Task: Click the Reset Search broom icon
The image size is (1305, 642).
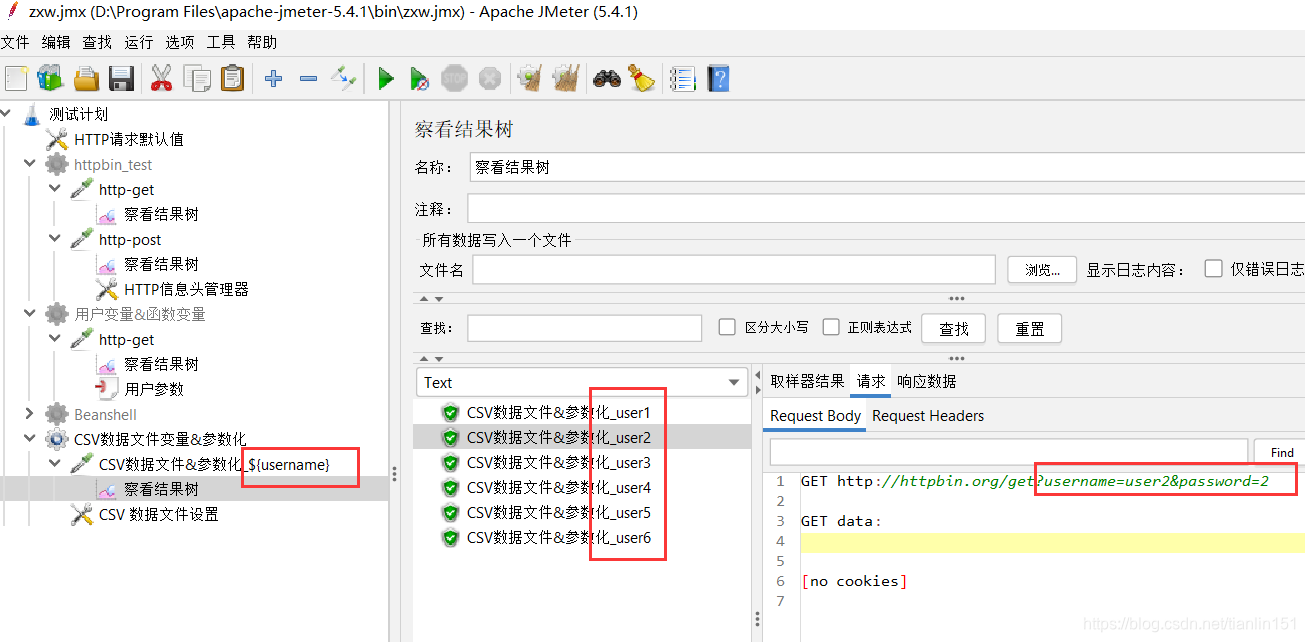Action: point(641,78)
